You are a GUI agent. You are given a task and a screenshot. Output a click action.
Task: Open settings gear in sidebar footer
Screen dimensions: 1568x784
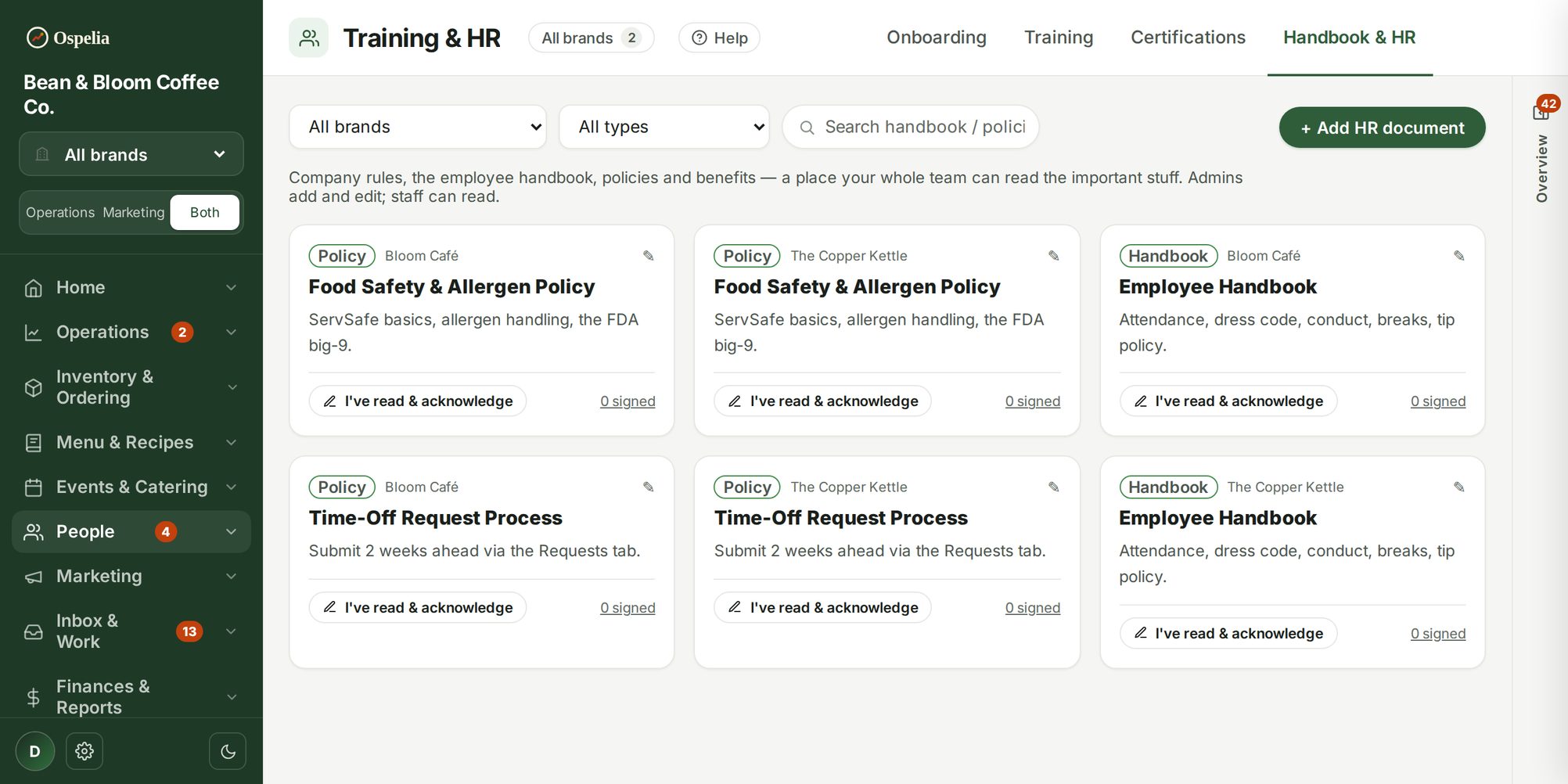click(85, 751)
